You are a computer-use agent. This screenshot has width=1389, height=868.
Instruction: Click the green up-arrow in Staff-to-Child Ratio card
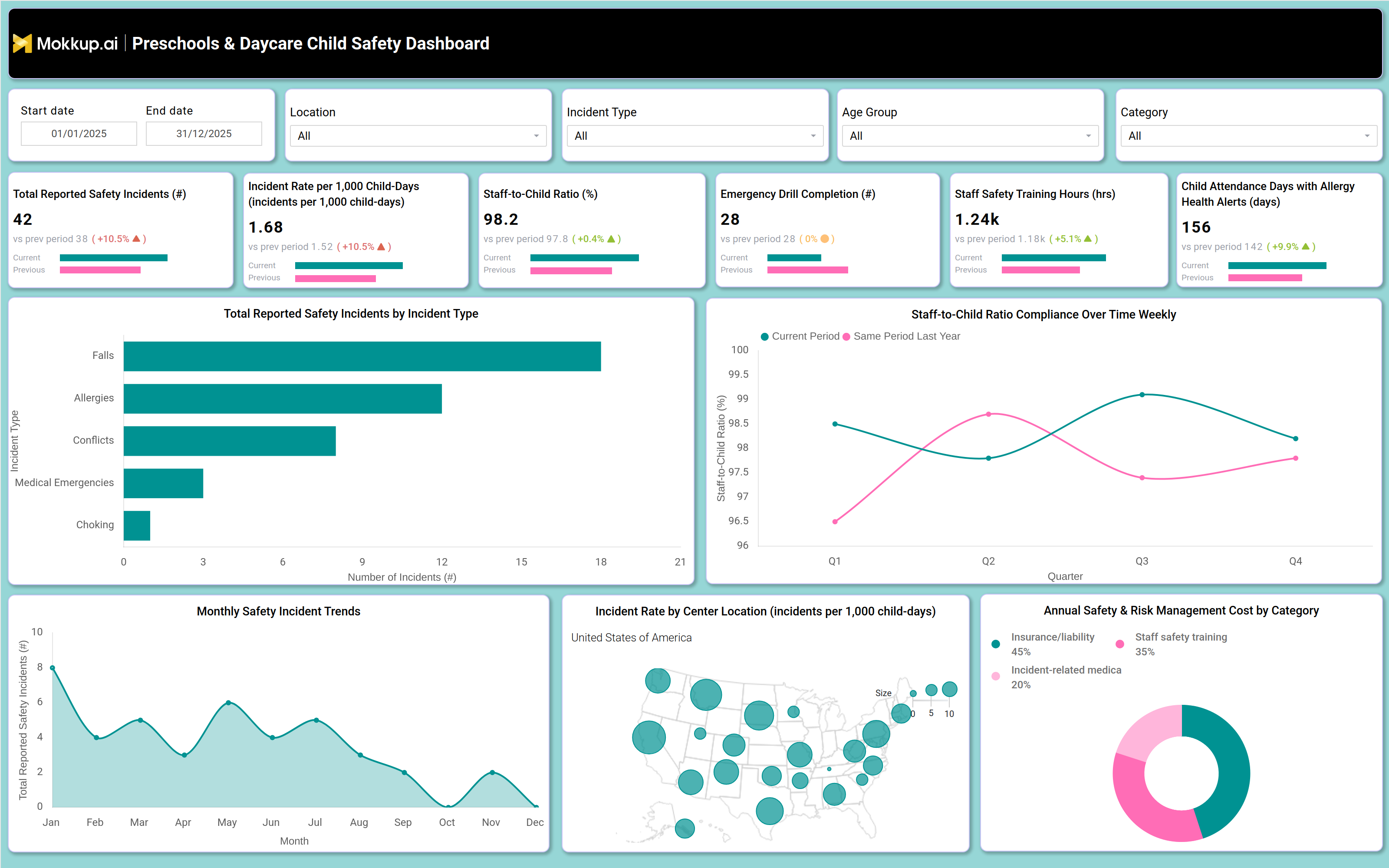tap(611, 239)
